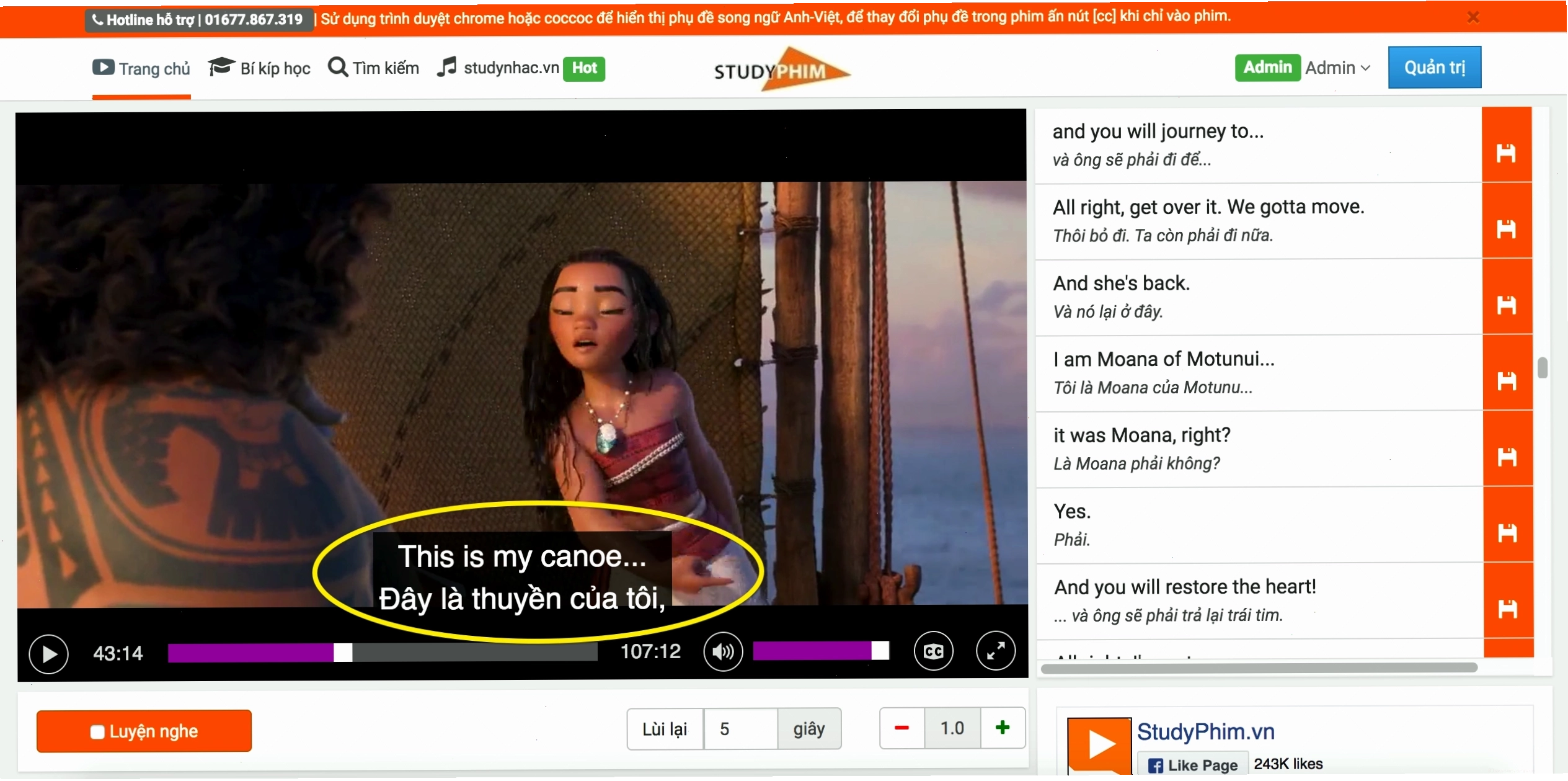Save the subtitle 'And you will restore the heart!'

(1507, 609)
